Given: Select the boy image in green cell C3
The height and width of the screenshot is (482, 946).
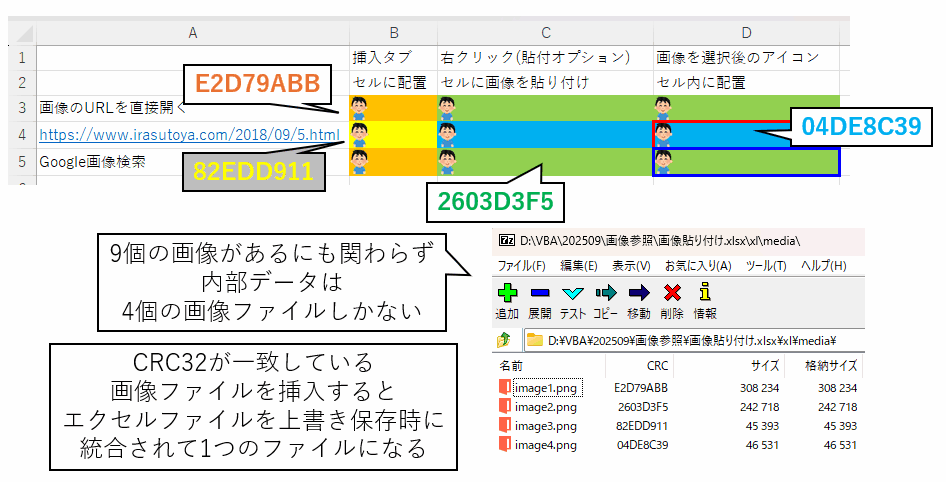Looking at the screenshot, I should click(x=447, y=108).
